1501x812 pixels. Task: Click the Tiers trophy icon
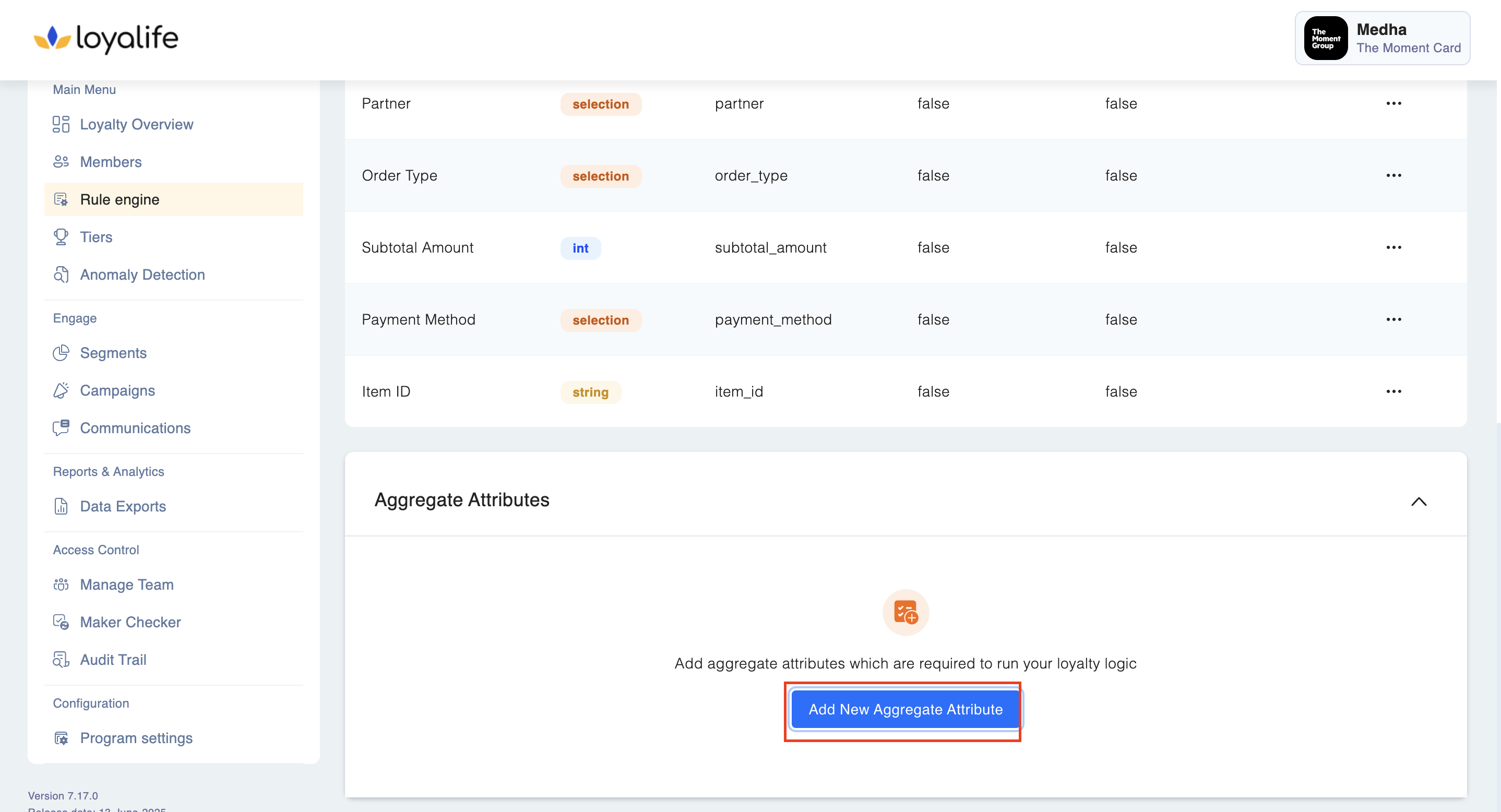[x=61, y=236]
